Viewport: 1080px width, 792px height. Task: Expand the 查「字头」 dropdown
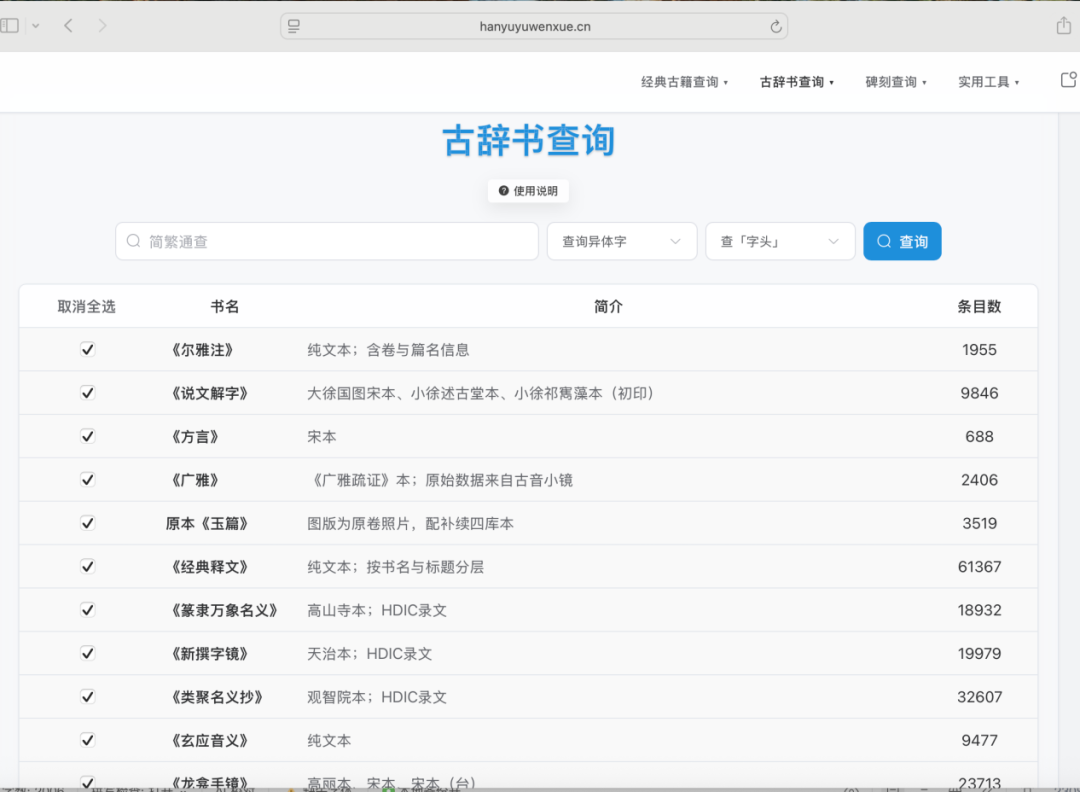tap(780, 241)
